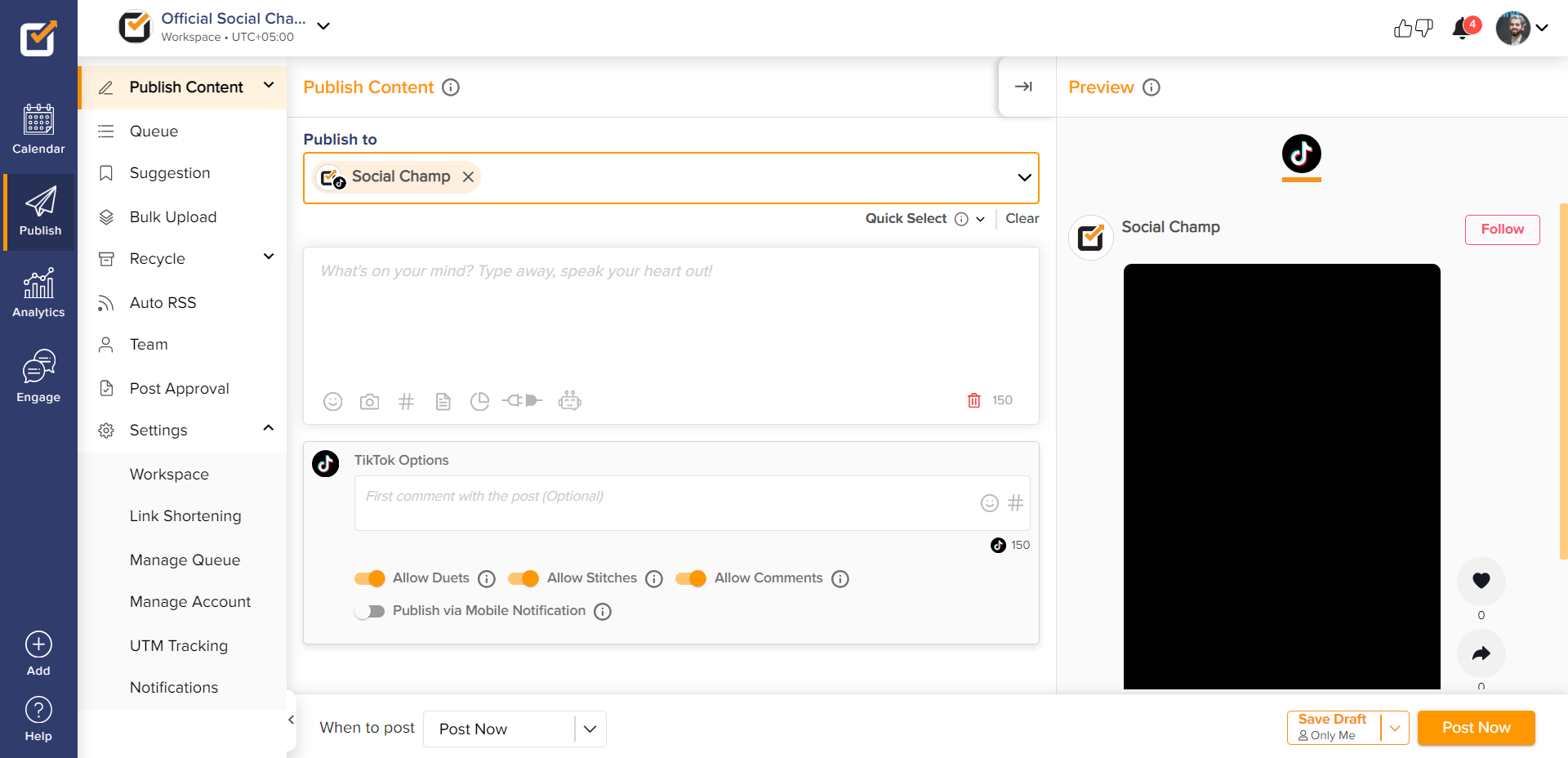
Task: Click the Post Now button
Action: point(1476,728)
